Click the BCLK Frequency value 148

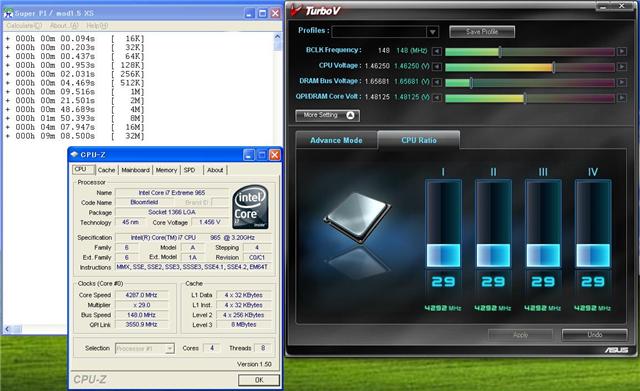click(383, 51)
